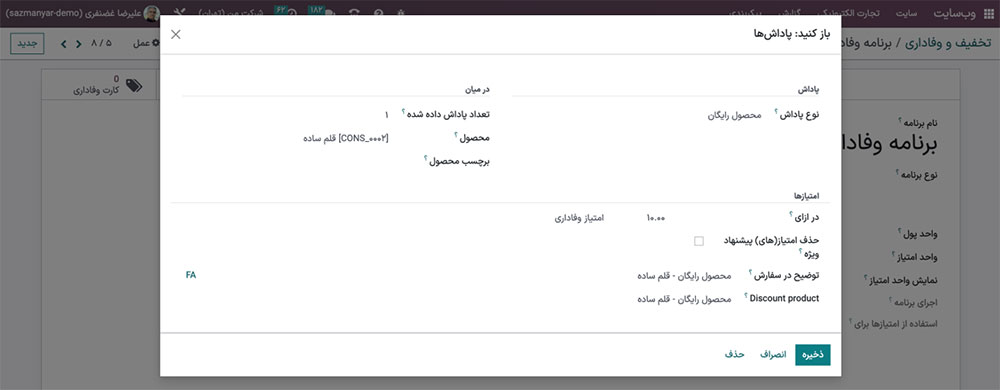The image size is (1000, 390).
Task: Open تجارت الکترونیک menu
Action: [x=848, y=13]
